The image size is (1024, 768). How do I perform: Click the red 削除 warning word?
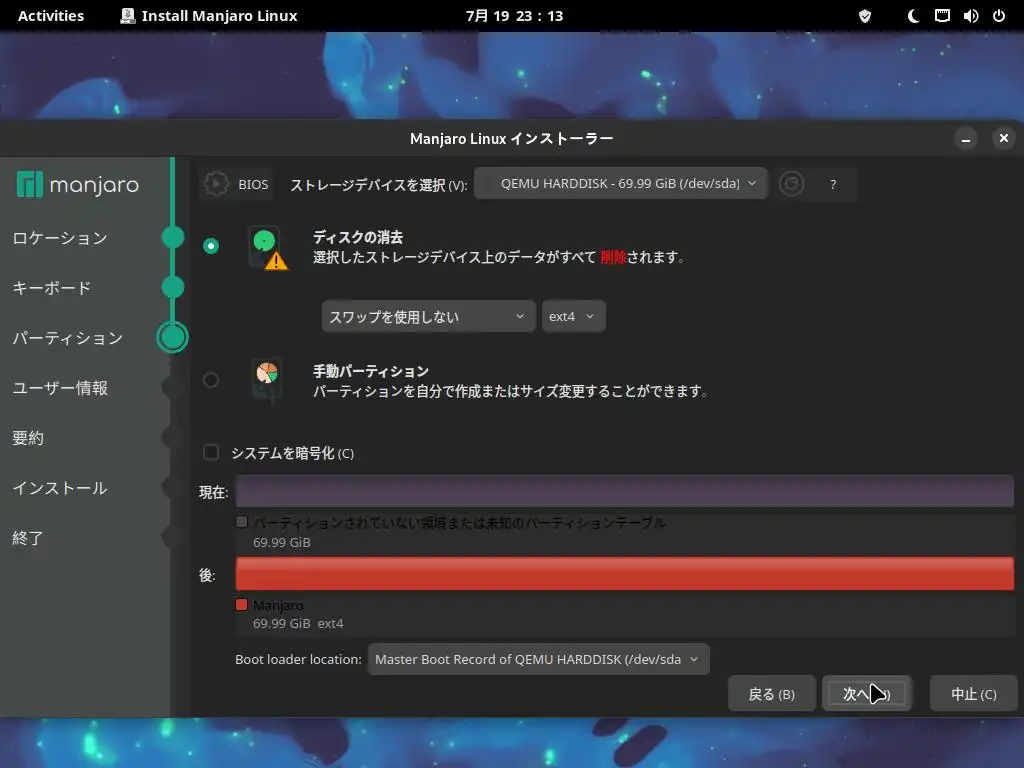click(x=613, y=257)
